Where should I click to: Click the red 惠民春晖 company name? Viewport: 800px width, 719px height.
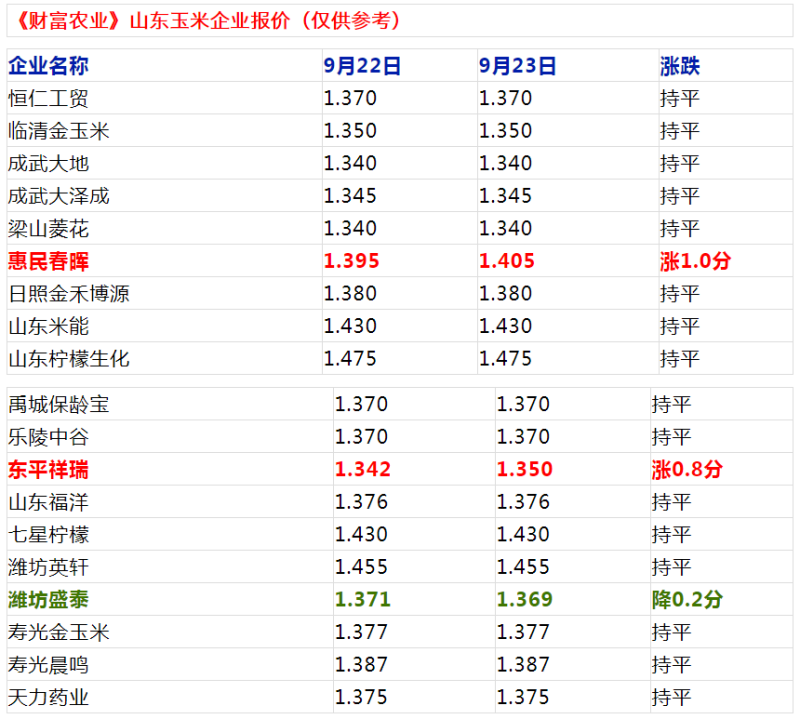tap(48, 261)
